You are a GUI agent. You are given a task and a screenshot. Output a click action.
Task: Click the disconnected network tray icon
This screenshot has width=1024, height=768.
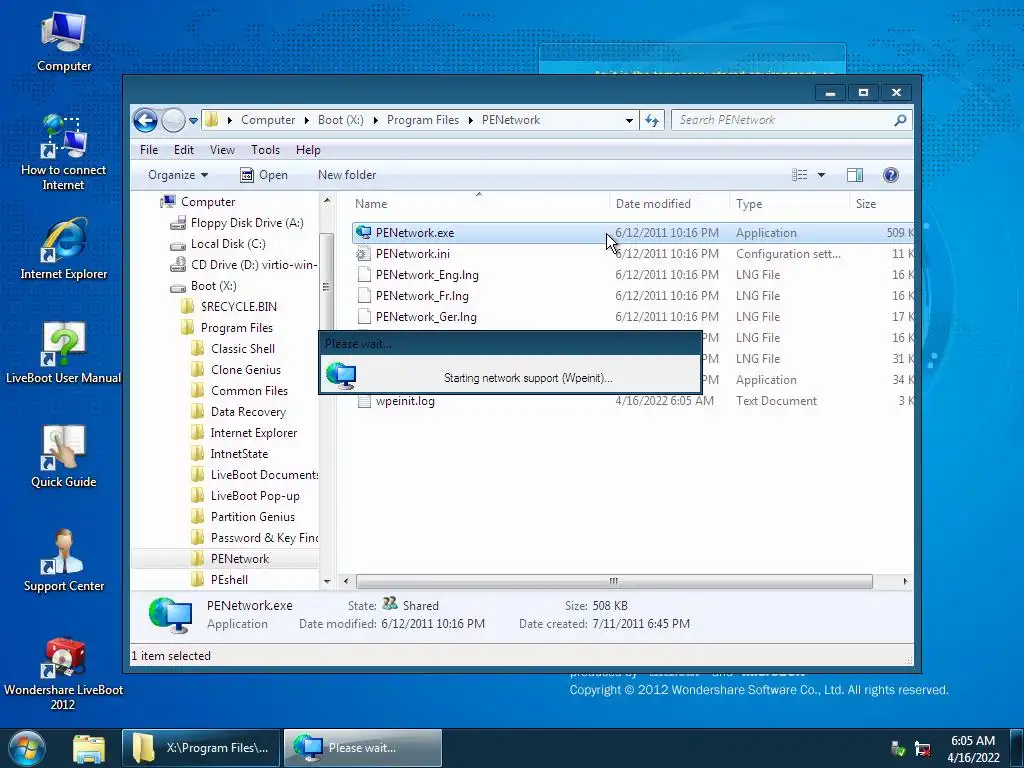[922, 748]
